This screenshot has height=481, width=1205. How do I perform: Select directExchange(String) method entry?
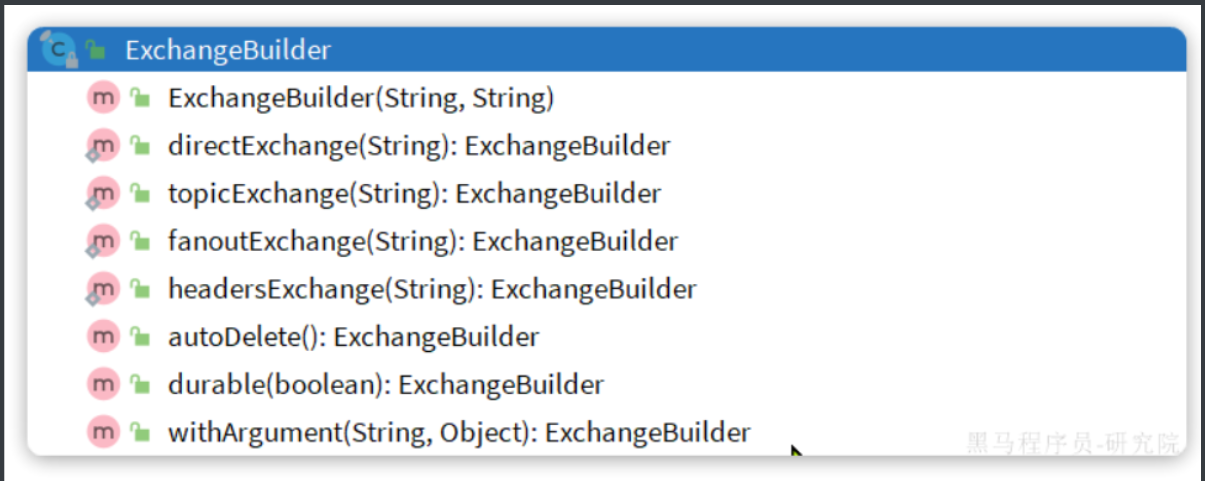tap(419, 146)
